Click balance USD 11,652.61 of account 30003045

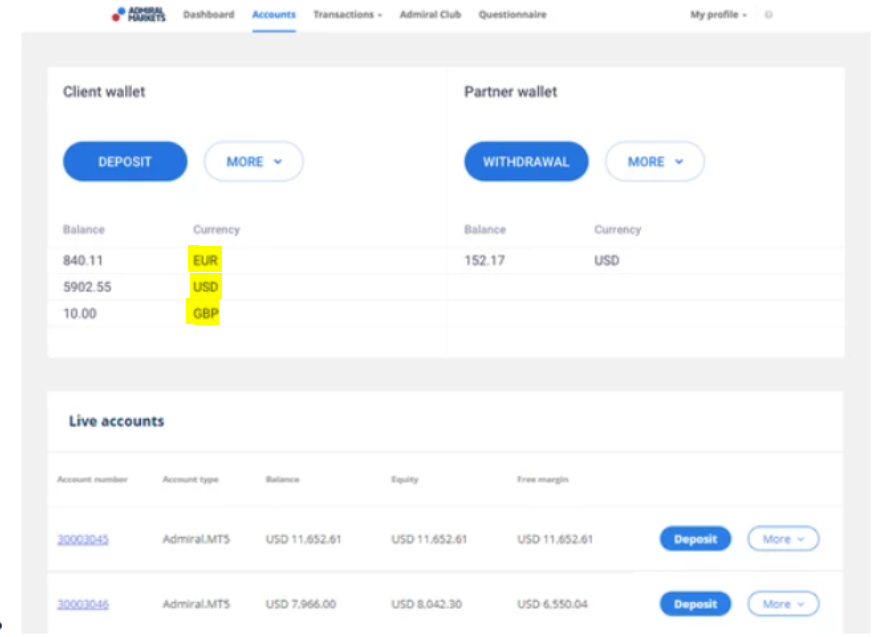(x=303, y=539)
